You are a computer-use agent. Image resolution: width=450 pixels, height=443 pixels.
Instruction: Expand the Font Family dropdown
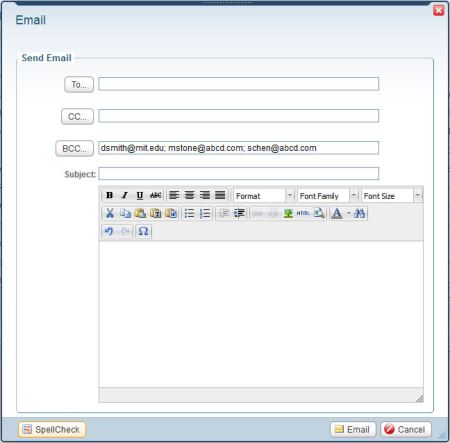[x=327, y=196]
